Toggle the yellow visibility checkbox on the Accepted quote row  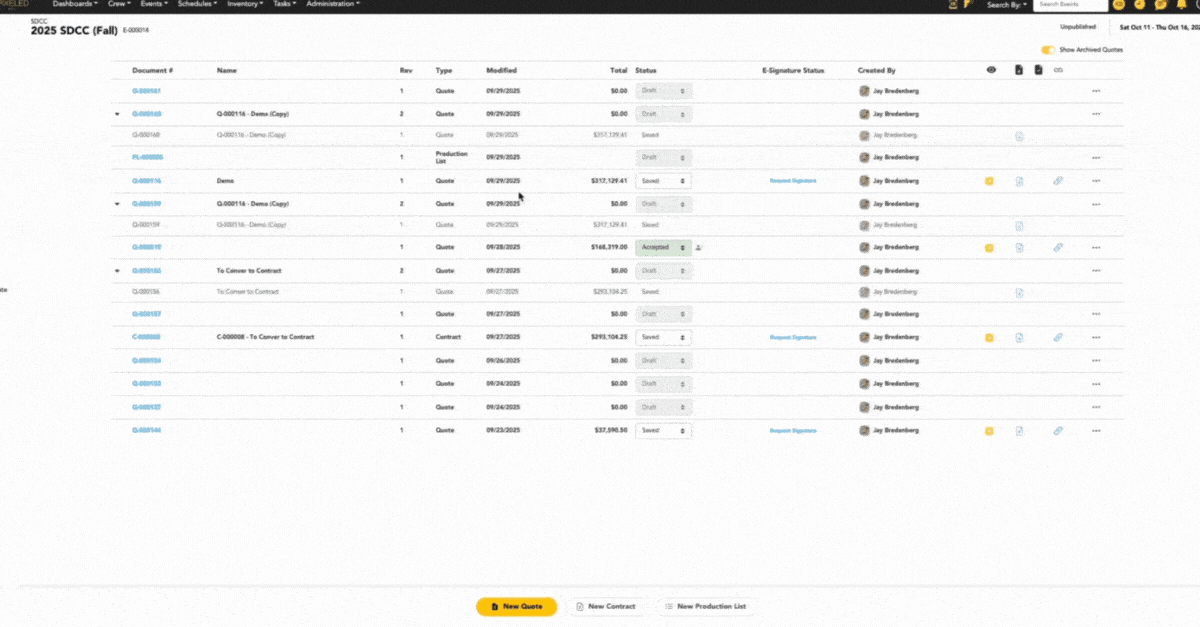(x=989, y=247)
